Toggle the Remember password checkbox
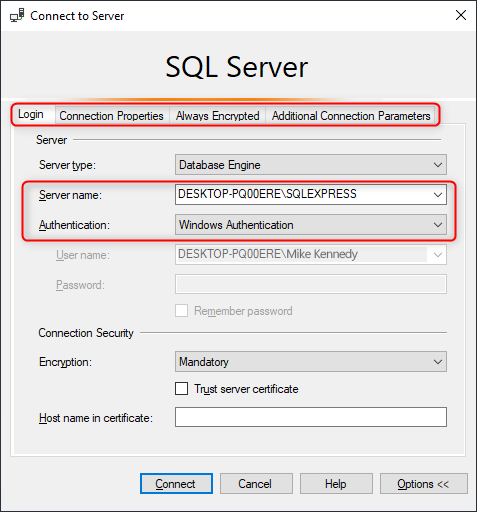This screenshot has height=512, width=477. pos(181,311)
